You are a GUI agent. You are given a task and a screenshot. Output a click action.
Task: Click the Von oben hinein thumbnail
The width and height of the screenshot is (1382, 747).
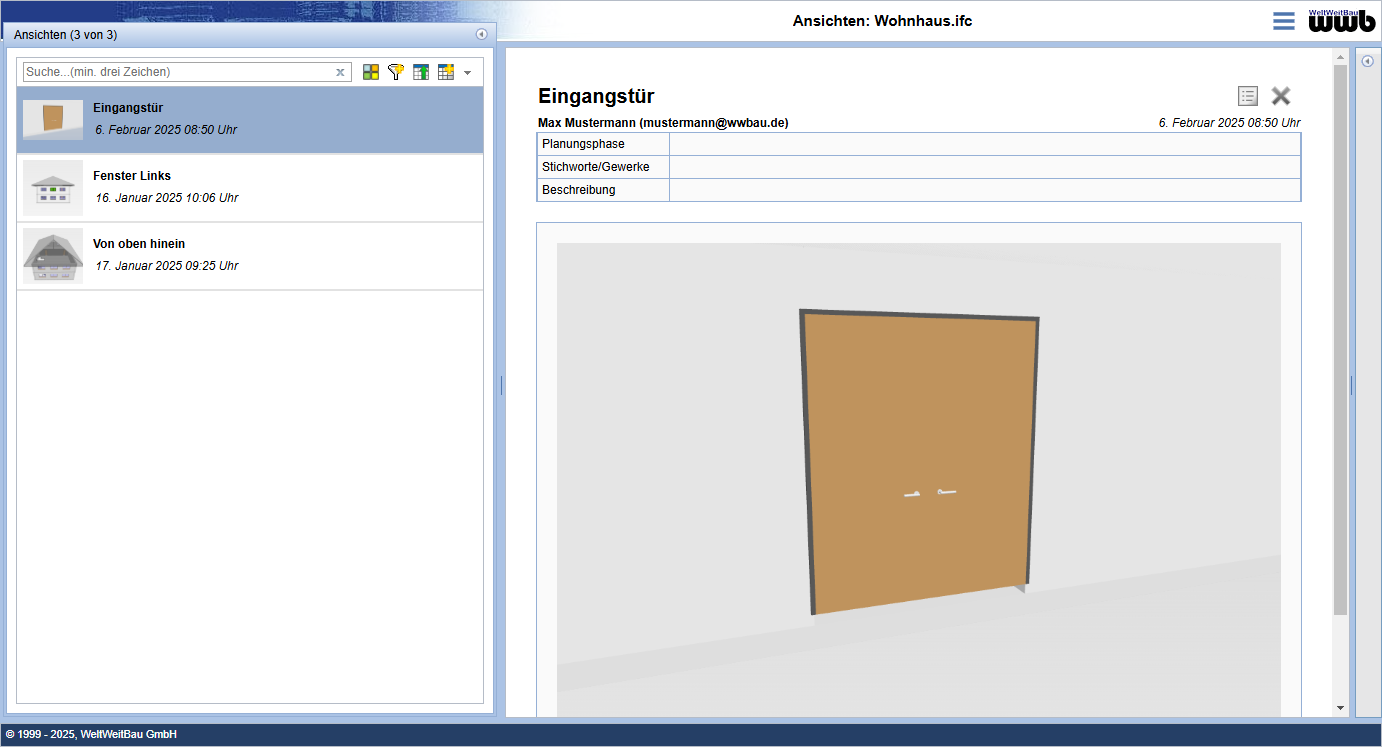coord(53,256)
